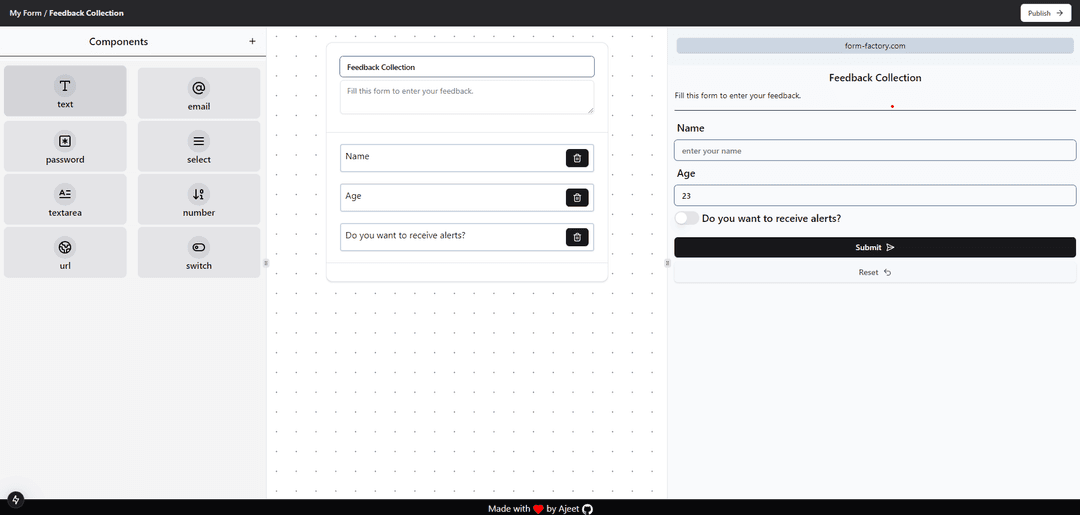Screen dimensions: 1080x515
Task: Pick the password field component
Action: click(x=65, y=145)
